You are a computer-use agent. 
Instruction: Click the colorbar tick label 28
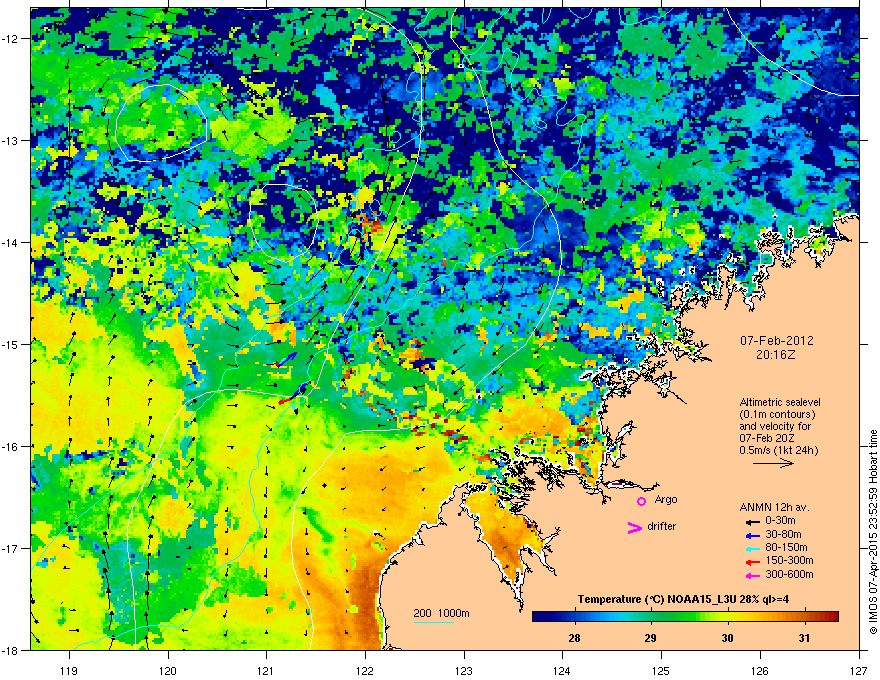(x=574, y=638)
